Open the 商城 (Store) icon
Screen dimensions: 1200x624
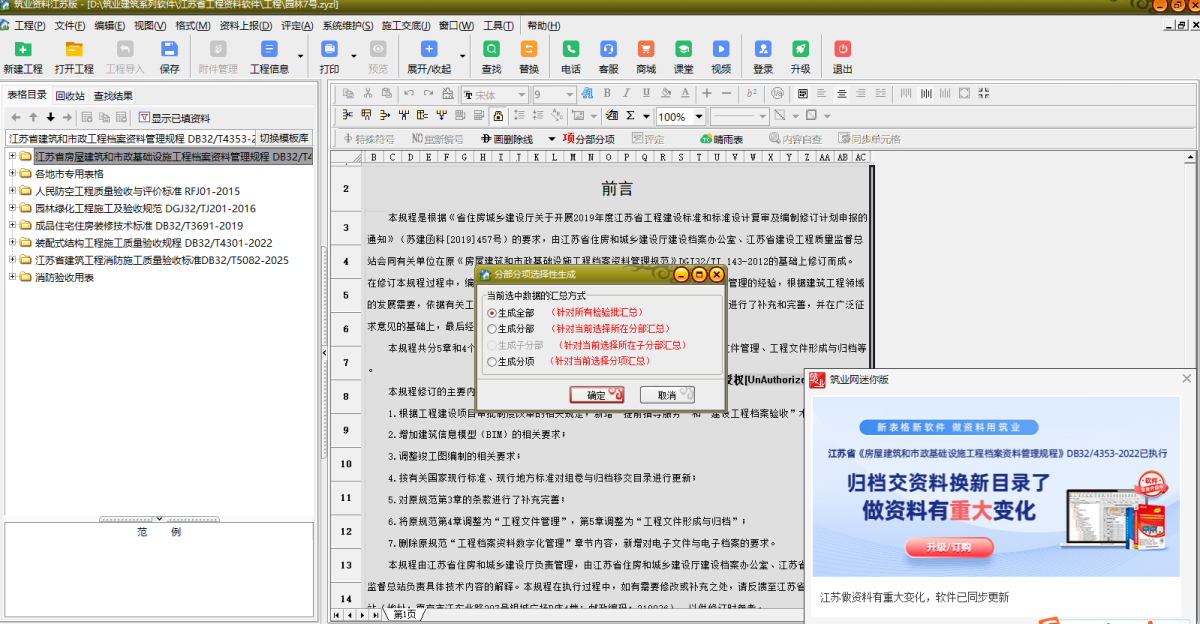click(646, 56)
